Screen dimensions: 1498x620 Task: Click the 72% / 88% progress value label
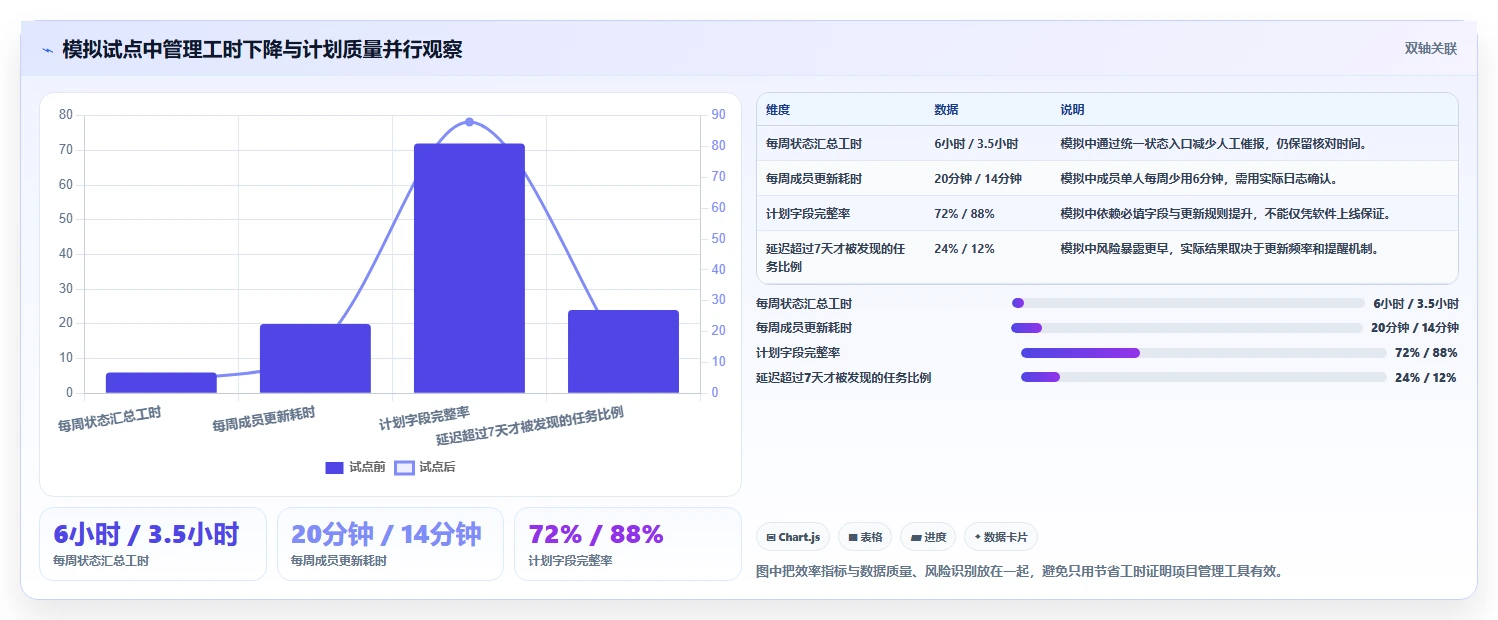coord(1426,353)
